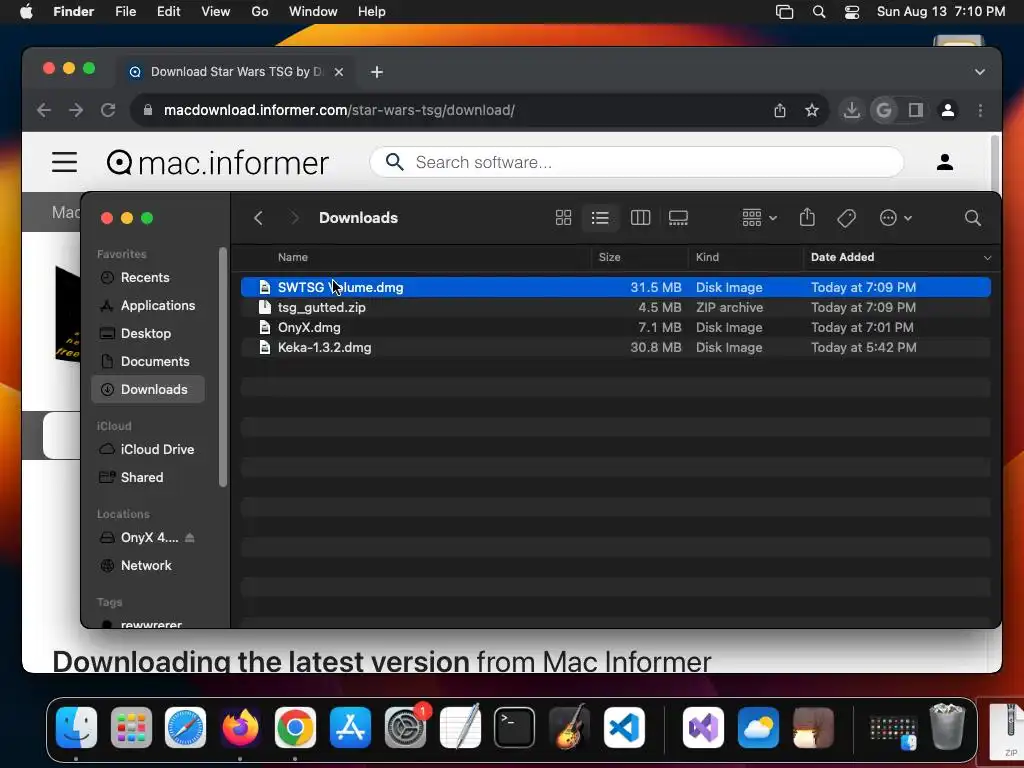Image resolution: width=1024 pixels, height=768 pixels.
Task: Open Control Center in menu bar
Action: click(852, 12)
